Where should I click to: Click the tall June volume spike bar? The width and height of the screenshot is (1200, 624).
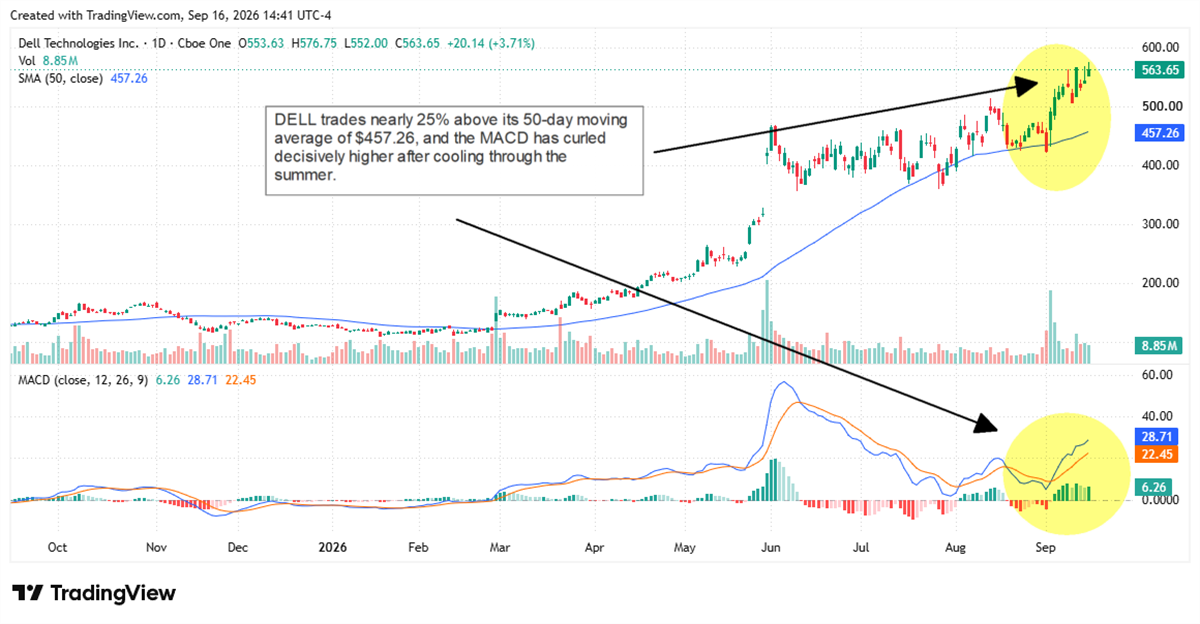(x=768, y=322)
